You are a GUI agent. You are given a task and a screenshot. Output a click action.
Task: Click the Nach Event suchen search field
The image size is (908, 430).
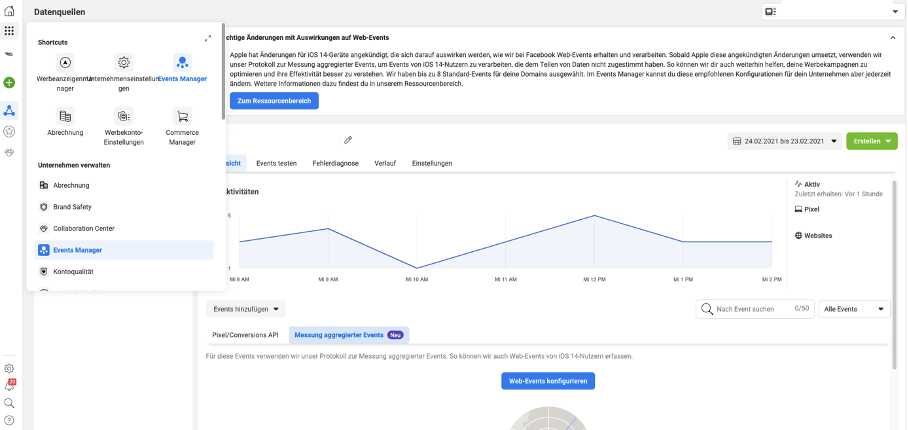pyautogui.click(x=750, y=309)
